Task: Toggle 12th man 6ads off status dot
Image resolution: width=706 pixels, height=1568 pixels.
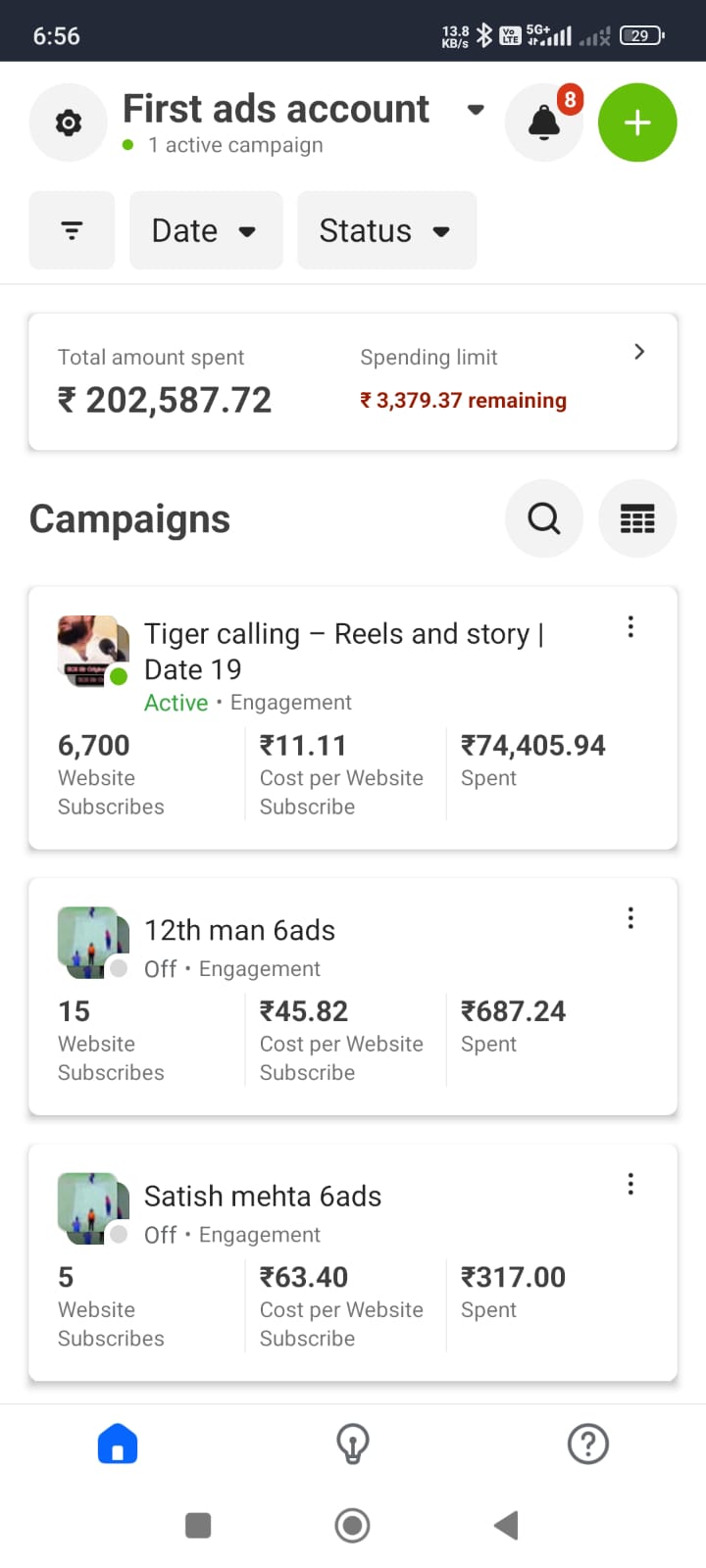Action: coord(119,968)
